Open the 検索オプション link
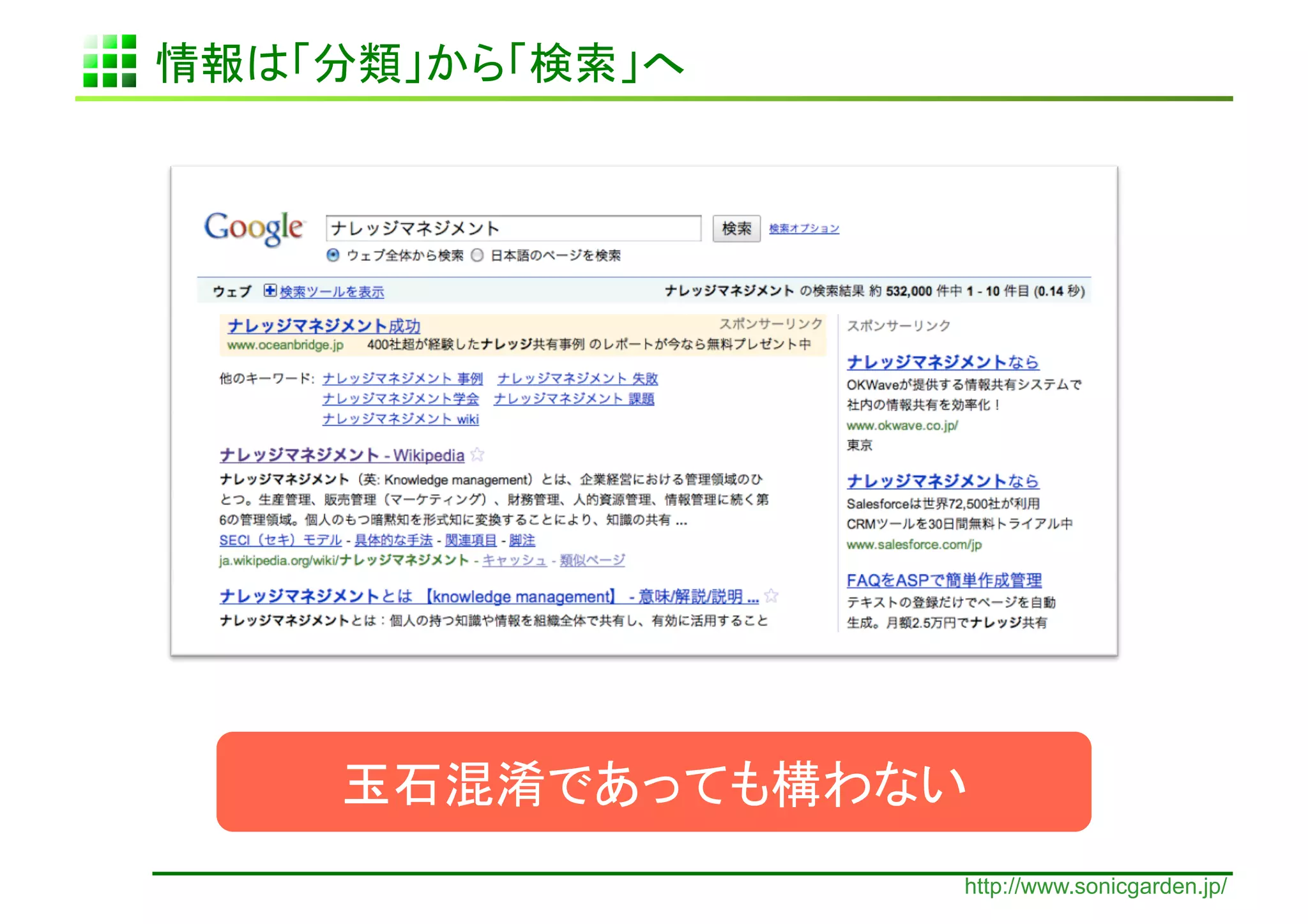The width and height of the screenshot is (1308, 924). tap(804, 228)
